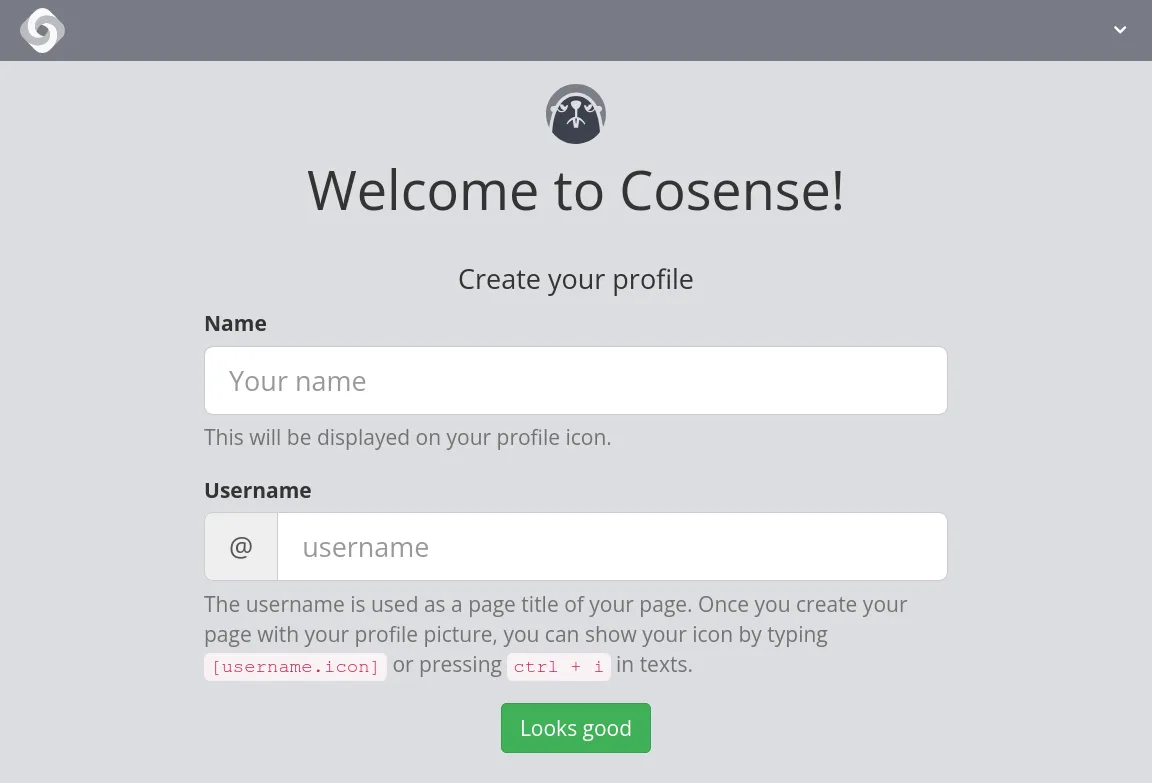
Task: Click the Cosense logo in the header
Action: tap(42, 30)
